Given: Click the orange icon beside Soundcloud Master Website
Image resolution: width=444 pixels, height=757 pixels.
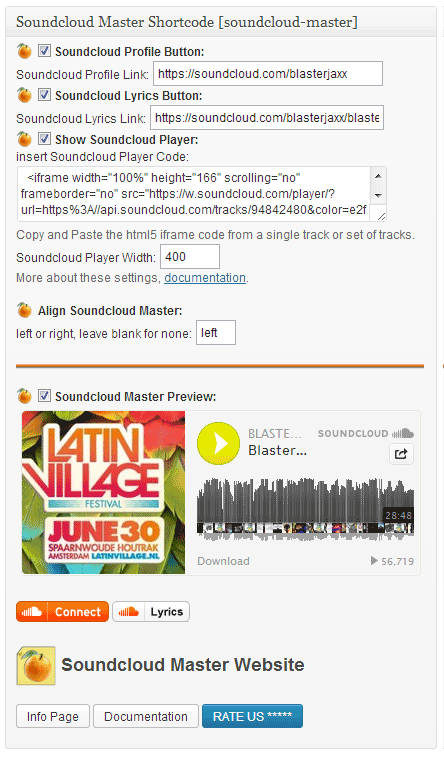Looking at the screenshot, I should pyautogui.click(x=36, y=666).
